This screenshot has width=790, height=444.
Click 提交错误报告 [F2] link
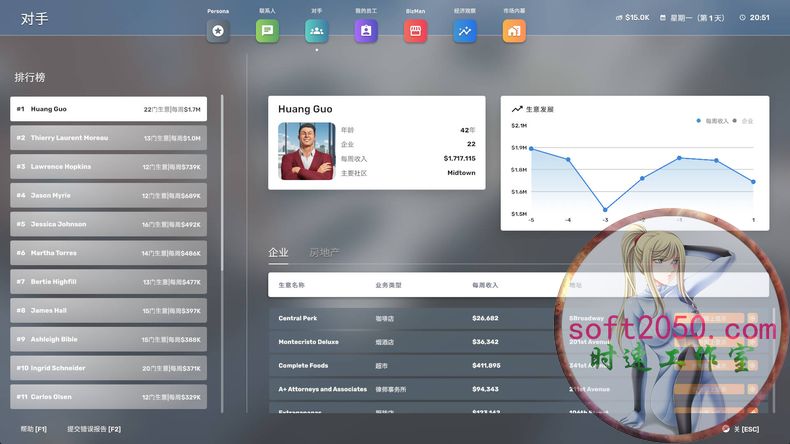[x=94, y=429]
